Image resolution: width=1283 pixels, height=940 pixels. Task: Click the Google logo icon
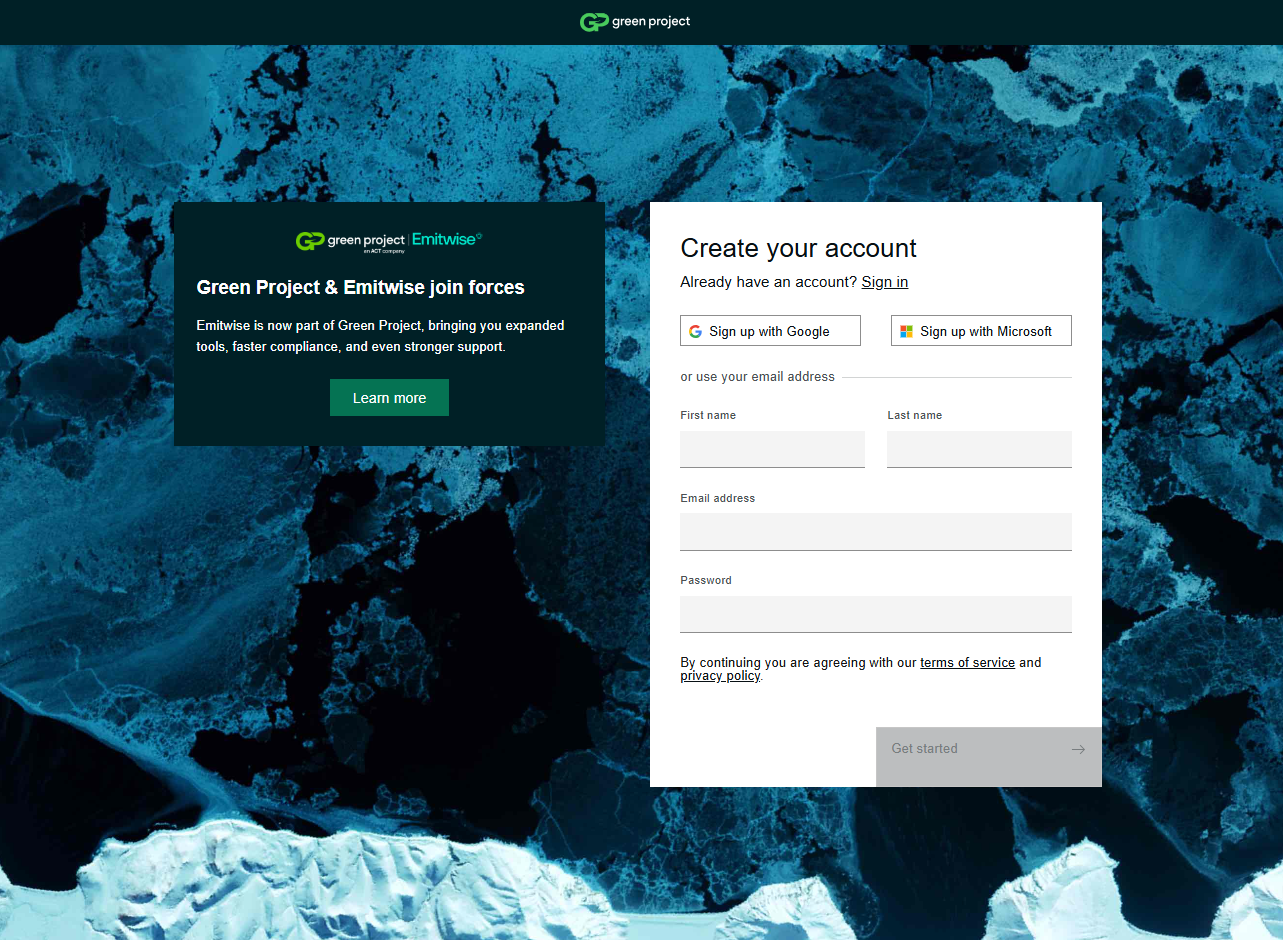pyautogui.click(x=695, y=332)
